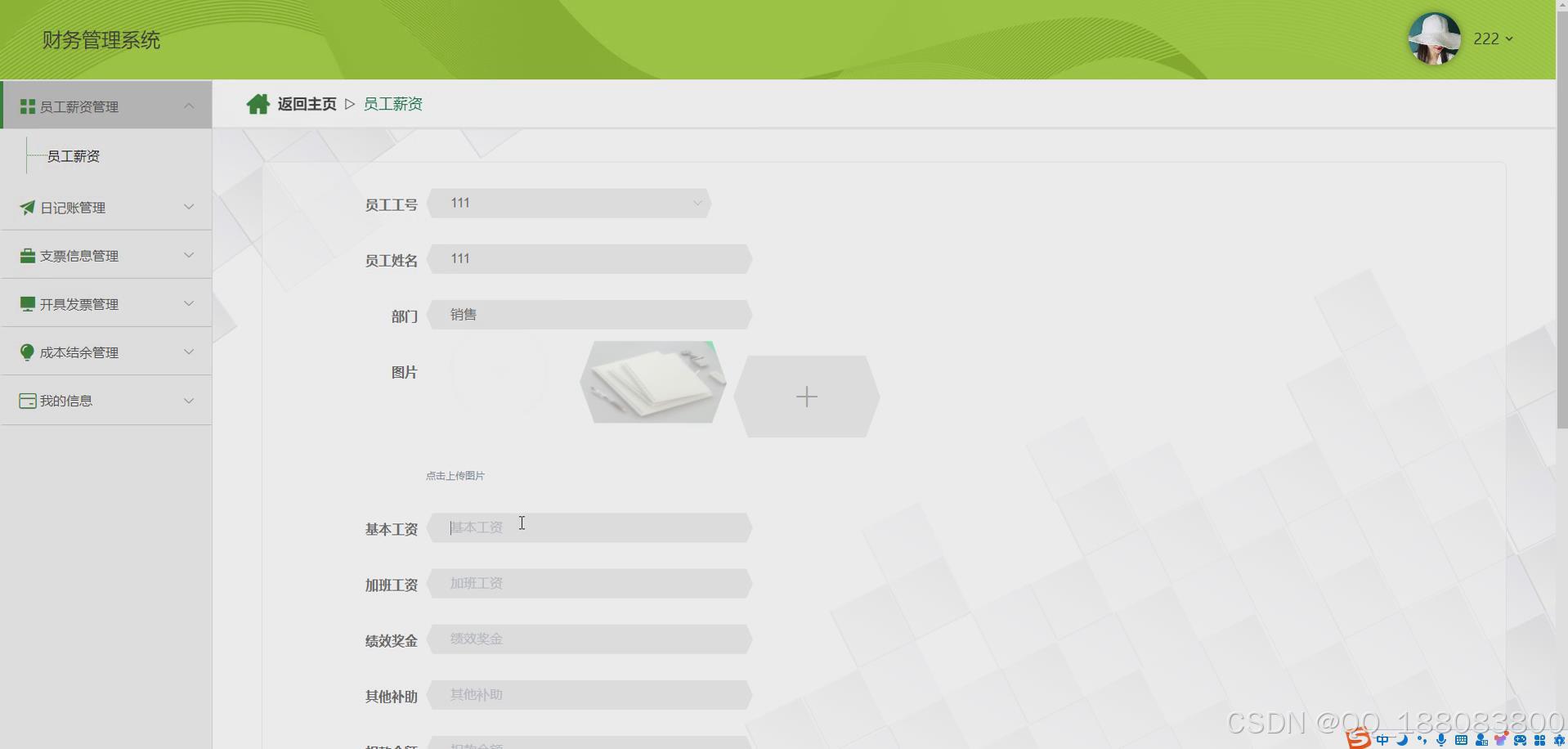Open Sogou voice input microphone icon
Screen dimensions: 1568x749
(x=1441, y=739)
